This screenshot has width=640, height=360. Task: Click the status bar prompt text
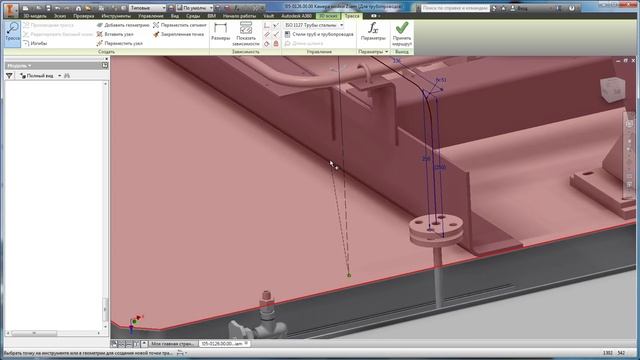(88, 353)
